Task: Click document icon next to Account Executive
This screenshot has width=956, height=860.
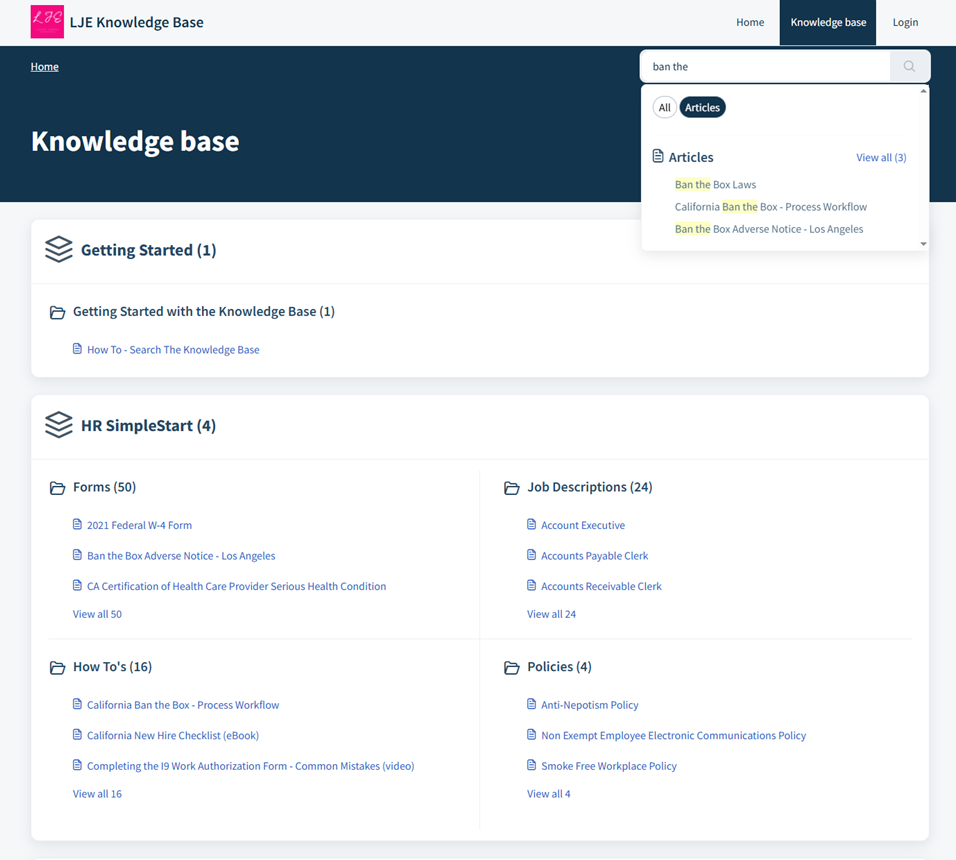Action: [x=532, y=524]
